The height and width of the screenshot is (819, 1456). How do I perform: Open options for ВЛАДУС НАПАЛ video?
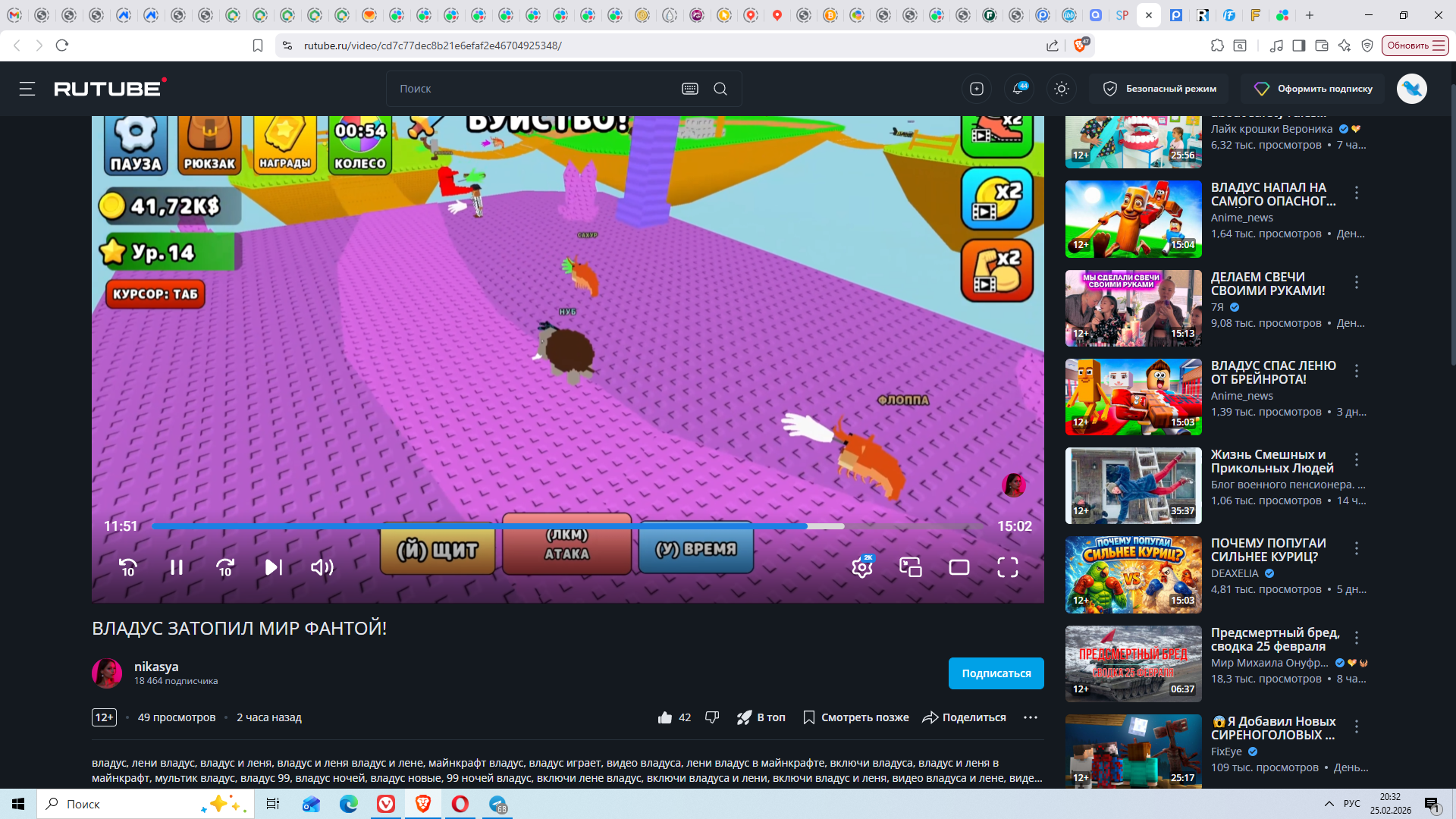click(1357, 193)
